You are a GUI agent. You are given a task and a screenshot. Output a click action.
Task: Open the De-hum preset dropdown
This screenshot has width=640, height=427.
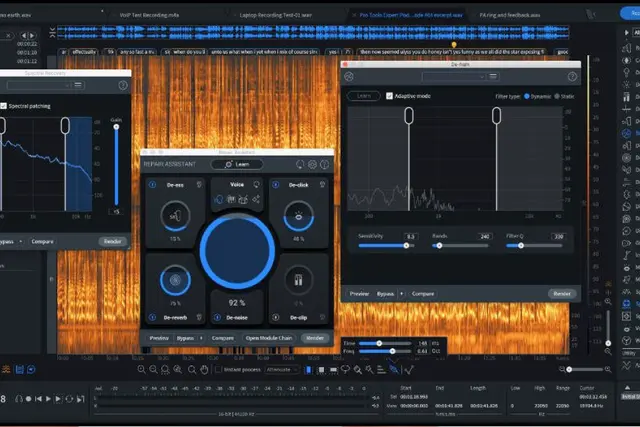pos(454,76)
